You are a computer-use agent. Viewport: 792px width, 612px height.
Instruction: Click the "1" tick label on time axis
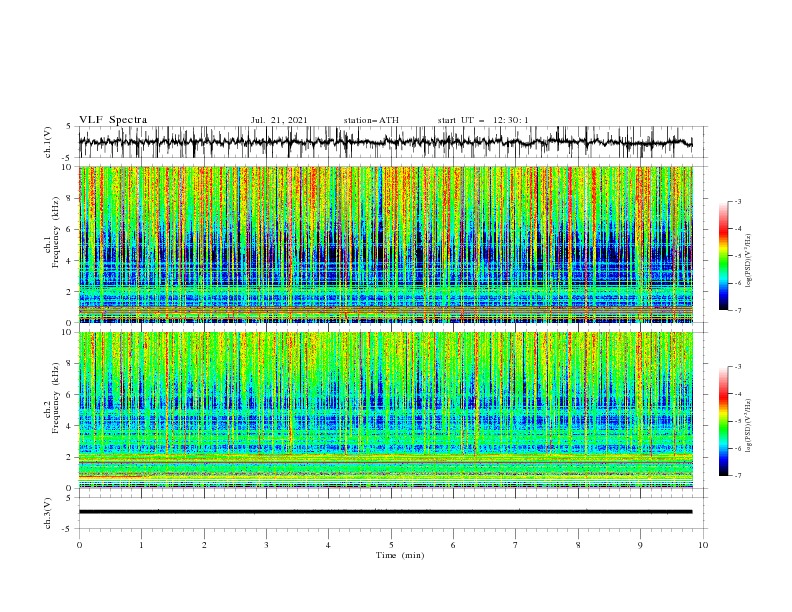click(x=141, y=545)
